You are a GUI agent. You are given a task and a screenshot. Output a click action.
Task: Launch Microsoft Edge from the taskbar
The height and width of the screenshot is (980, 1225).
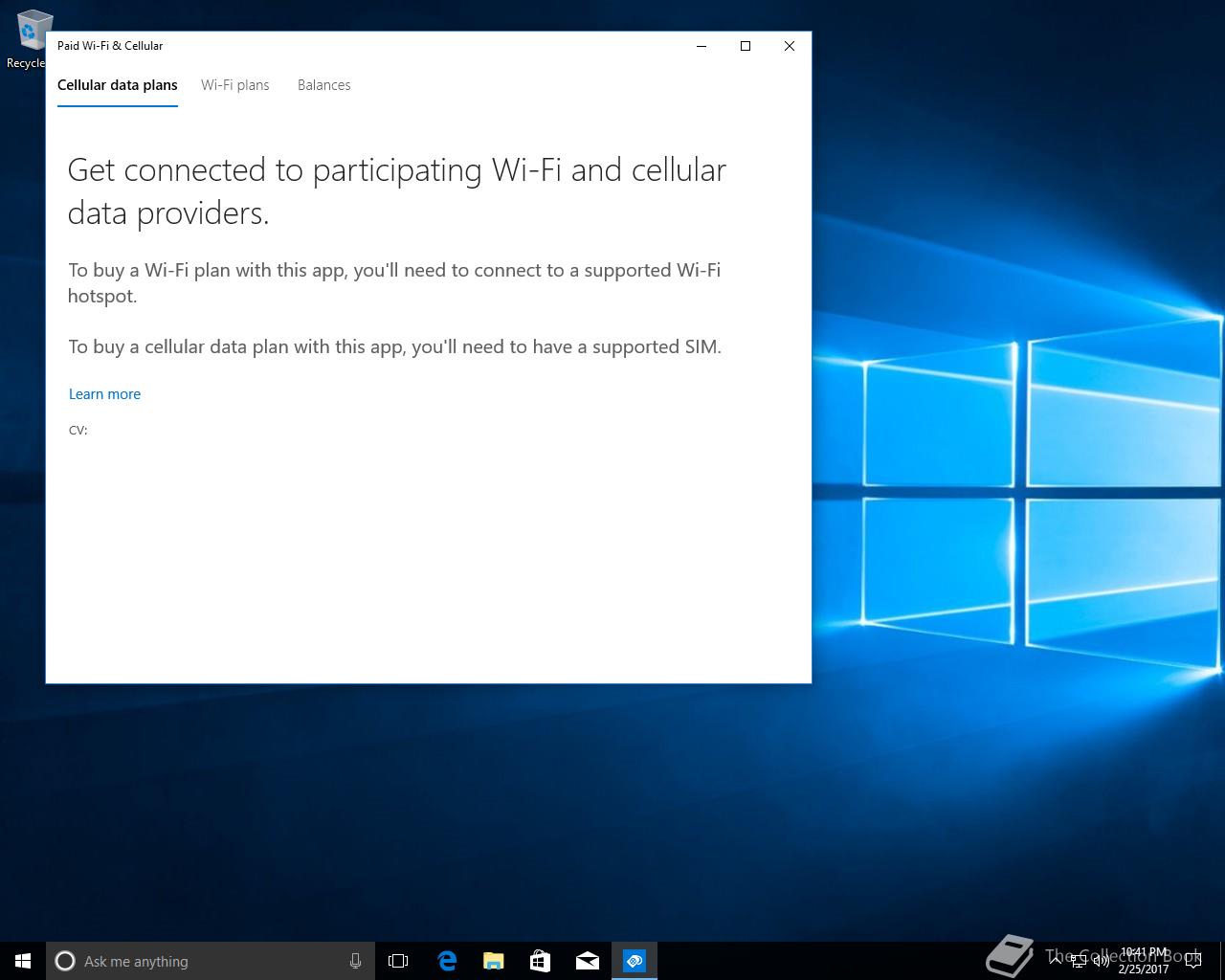(446, 961)
